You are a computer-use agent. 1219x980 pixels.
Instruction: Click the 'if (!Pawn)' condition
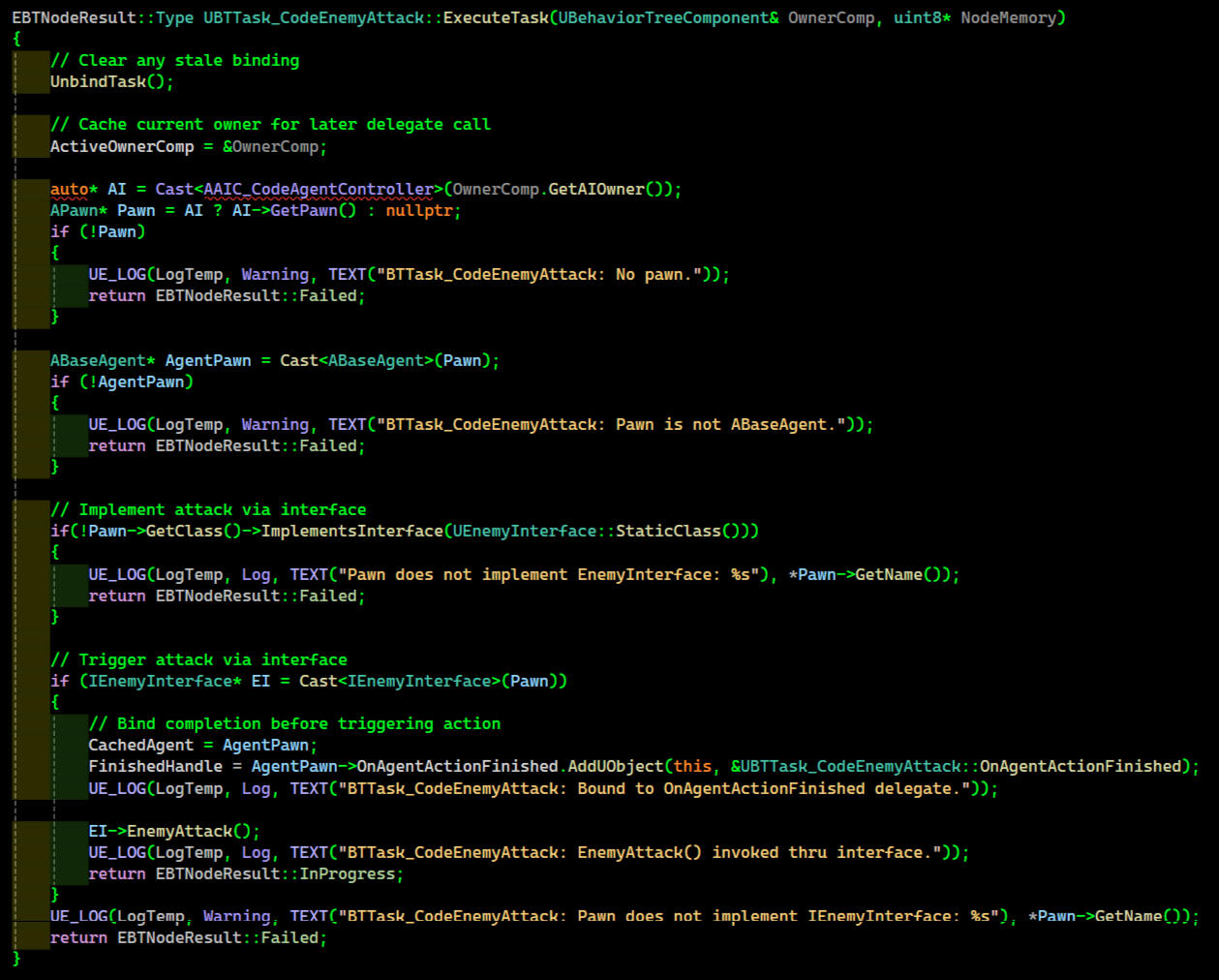[x=98, y=231]
